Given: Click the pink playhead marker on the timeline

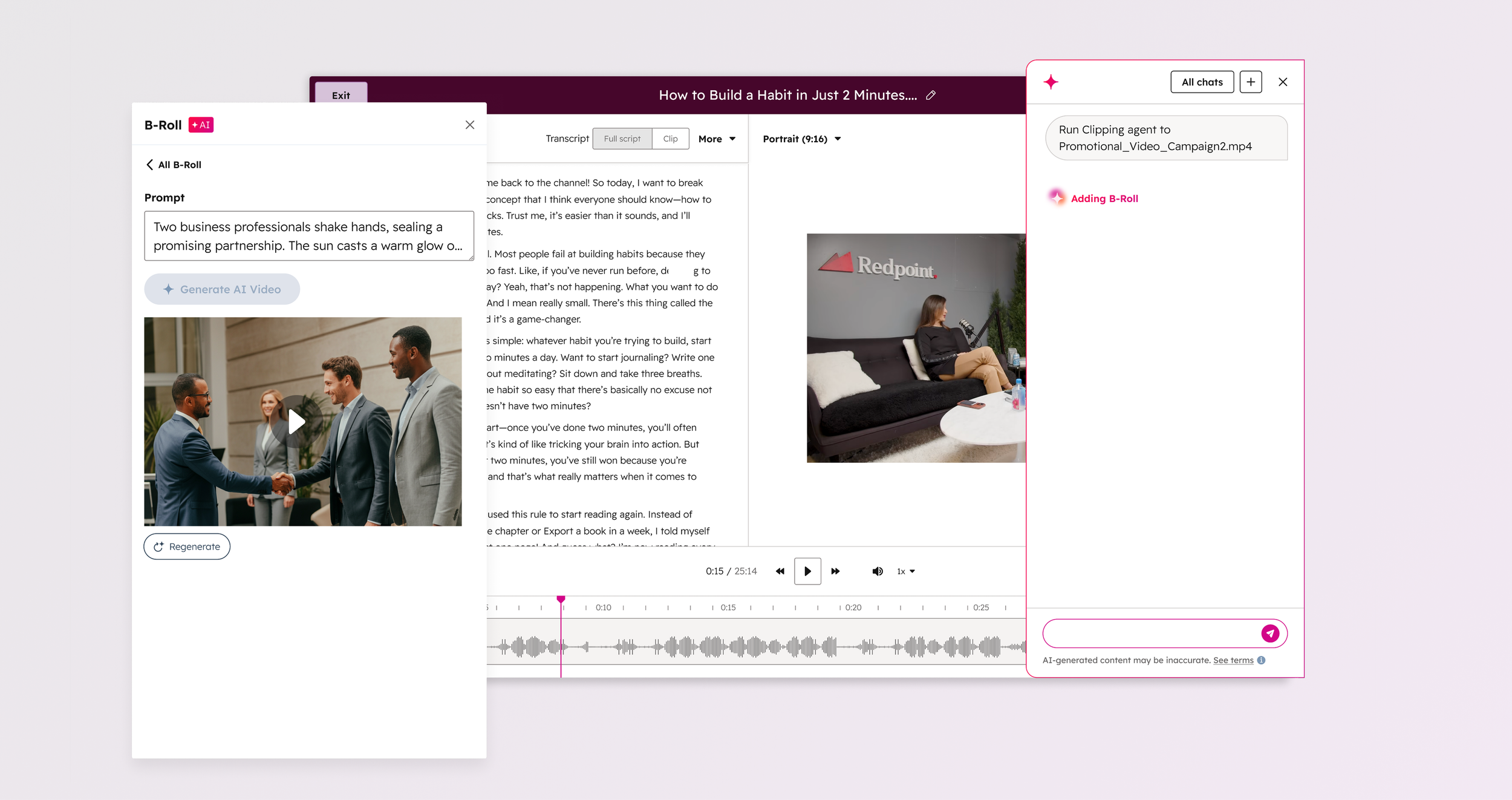Looking at the screenshot, I should [561, 598].
